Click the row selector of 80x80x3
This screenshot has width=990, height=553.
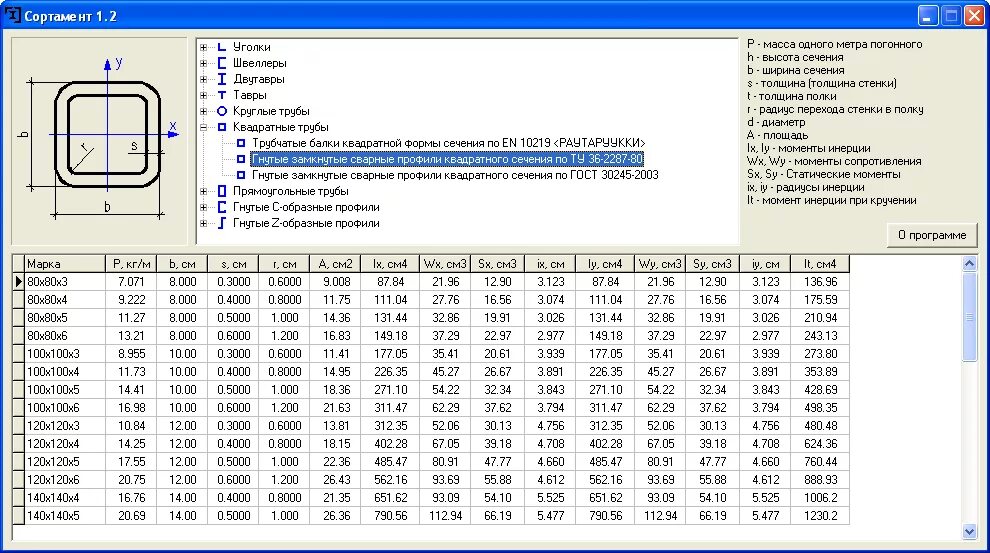pyautogui.click(x=18, y=282)
